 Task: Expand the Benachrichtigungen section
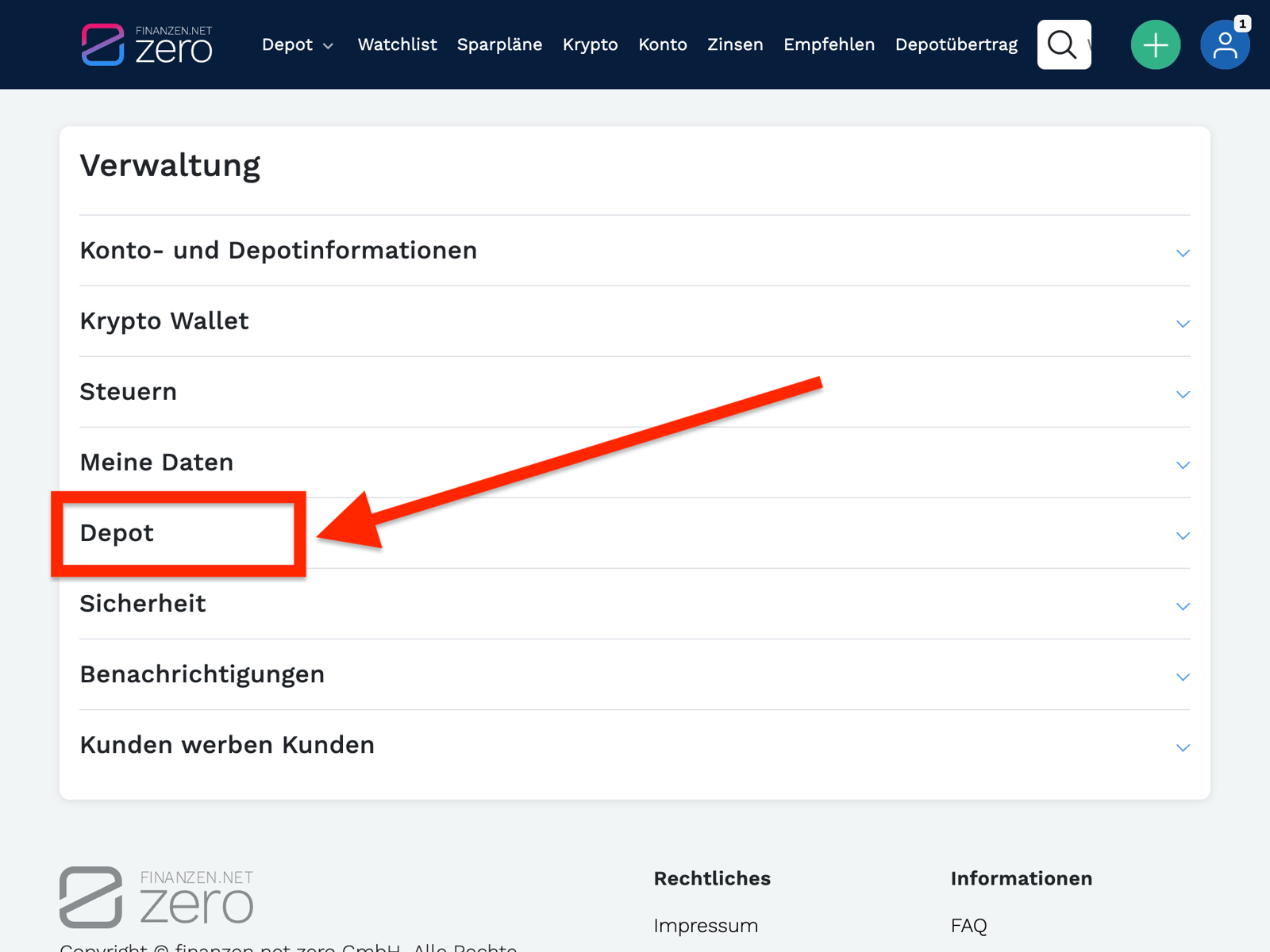point(1183,676)
